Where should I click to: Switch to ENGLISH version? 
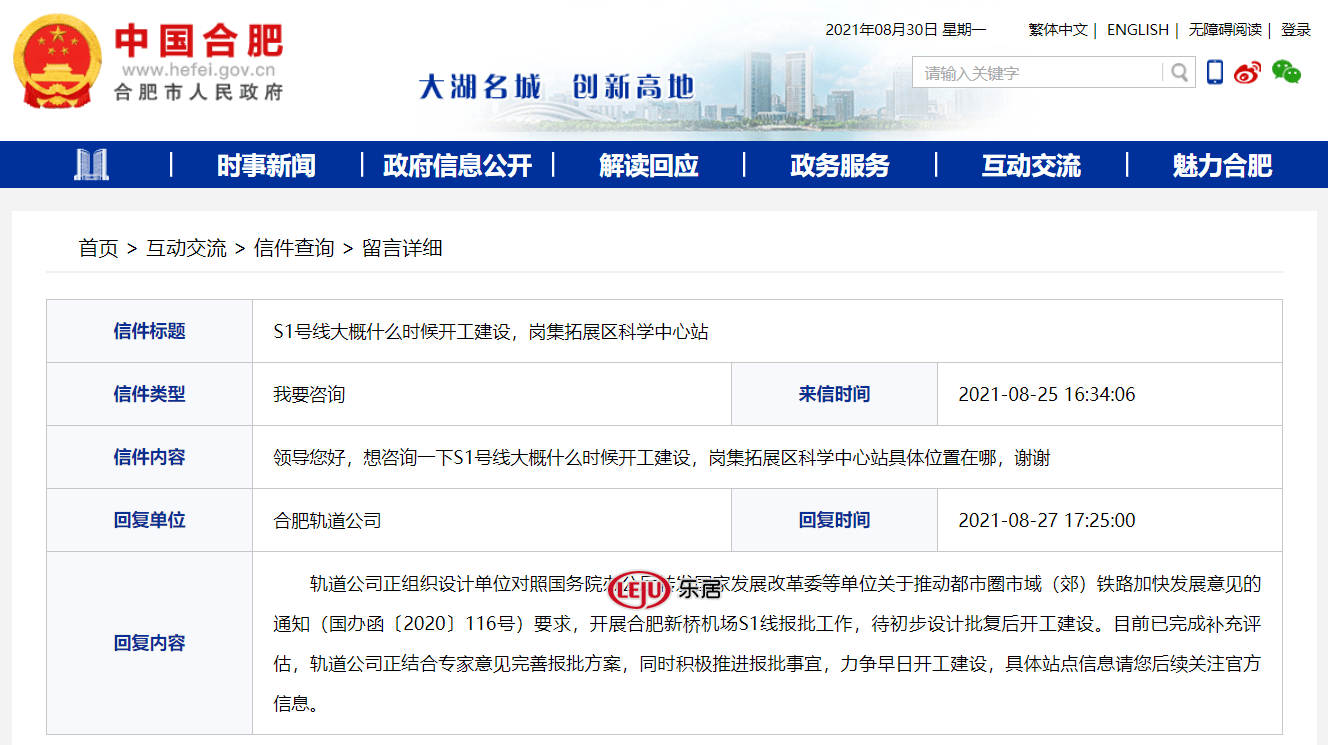[x=1137, y=30]
